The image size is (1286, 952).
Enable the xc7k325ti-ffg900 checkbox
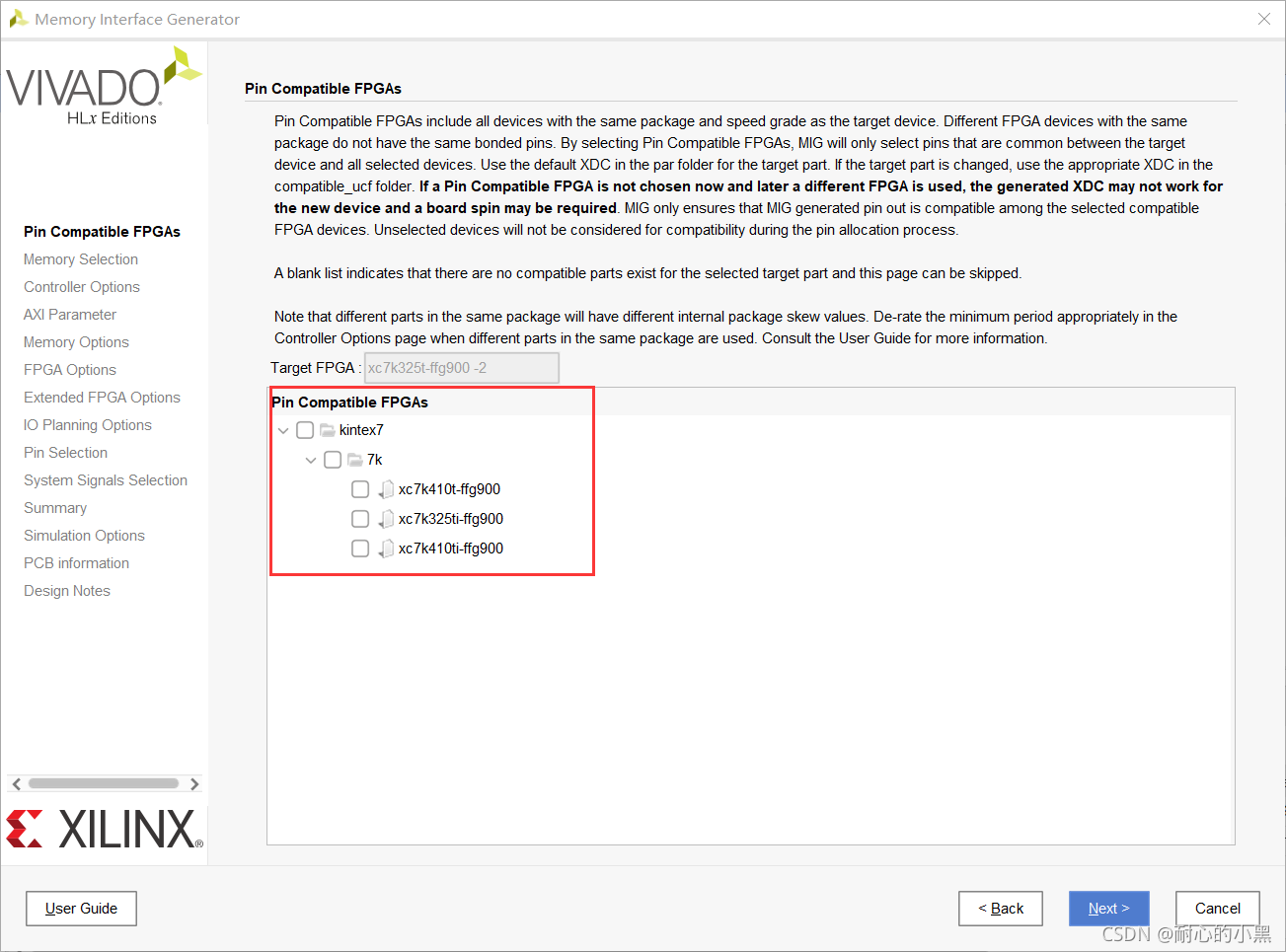point(360,519)
